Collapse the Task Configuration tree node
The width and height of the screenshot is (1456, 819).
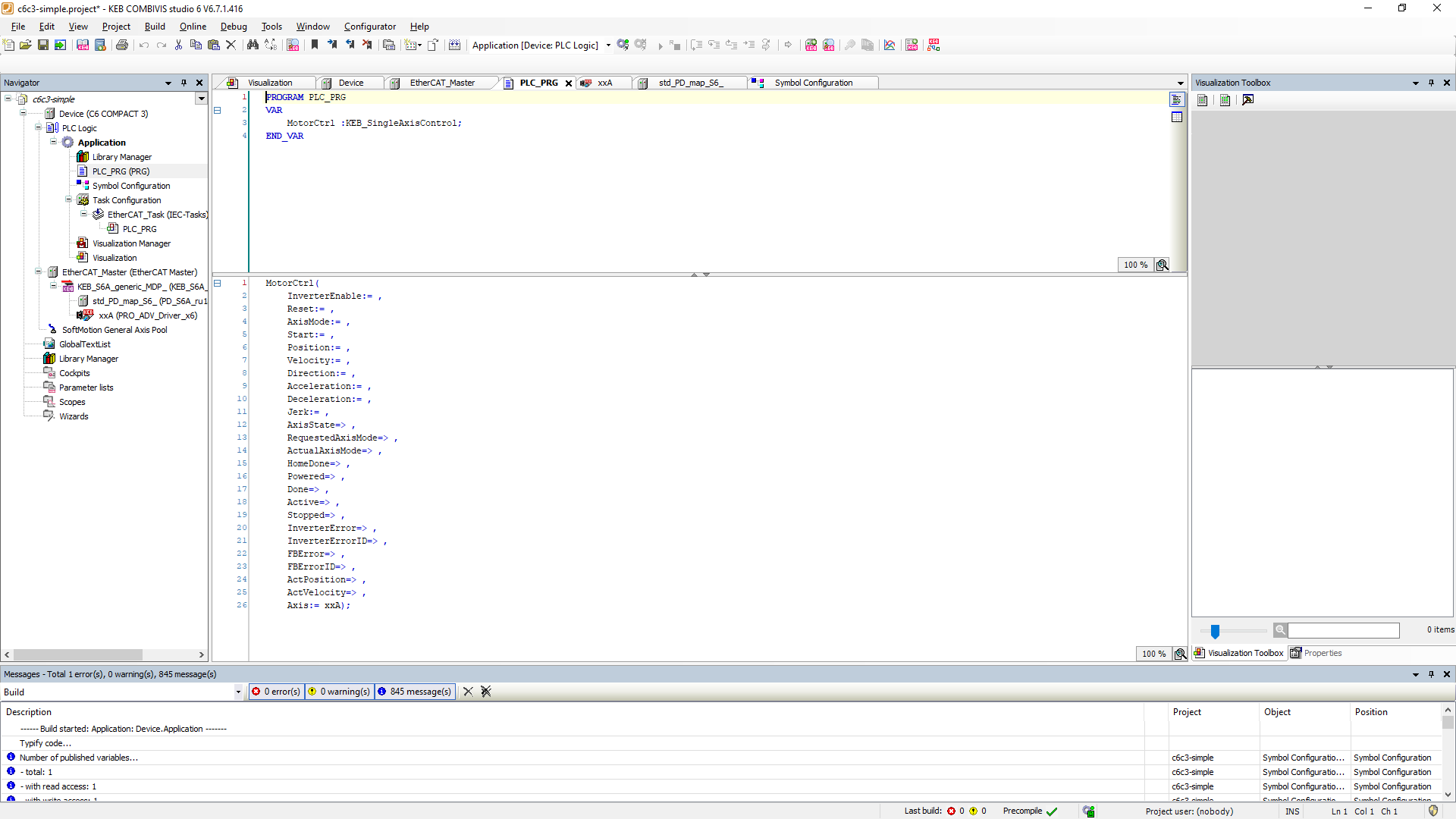coord(68,200)
